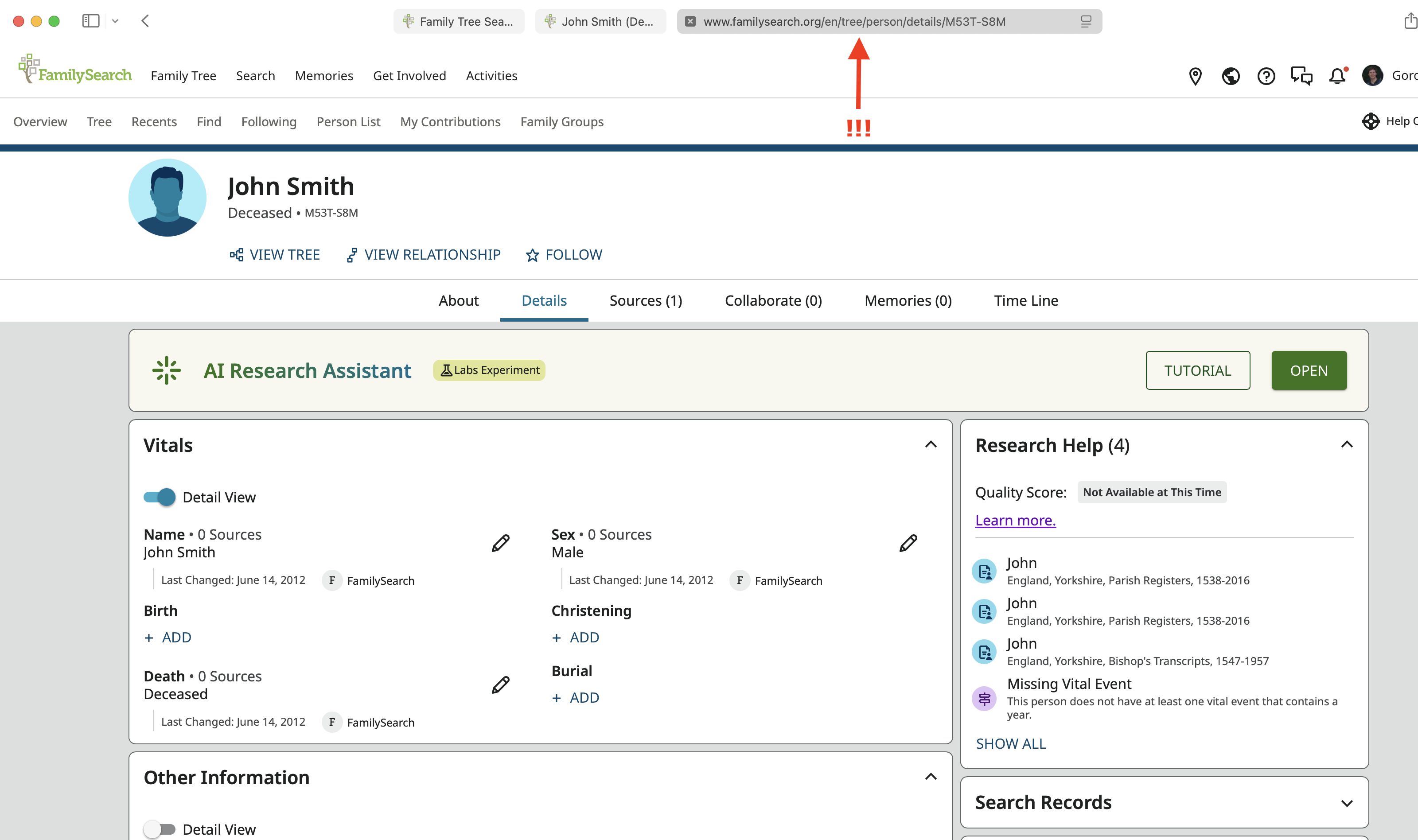Edit the Sex vital with pencil icon
The height and width of the screenshot is (840, 1418).
click(x=908, y=544)
